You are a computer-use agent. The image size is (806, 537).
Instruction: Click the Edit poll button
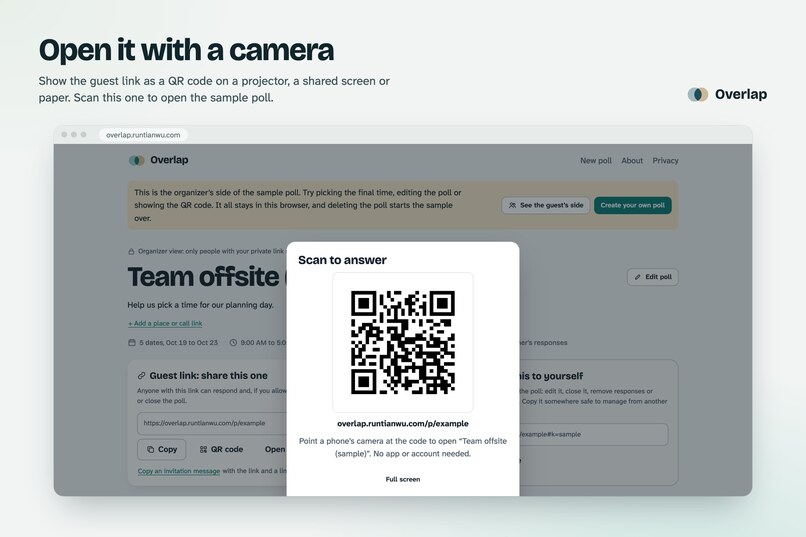click(652, 277)
